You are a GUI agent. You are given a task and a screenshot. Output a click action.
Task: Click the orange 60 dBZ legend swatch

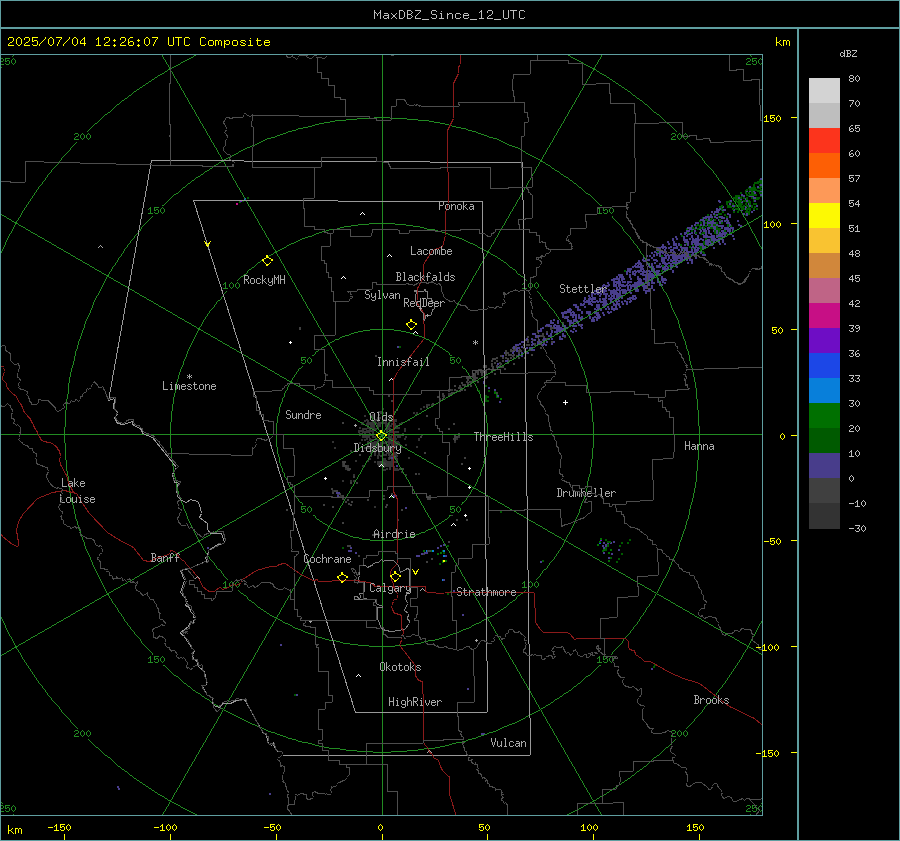[824, 165]
